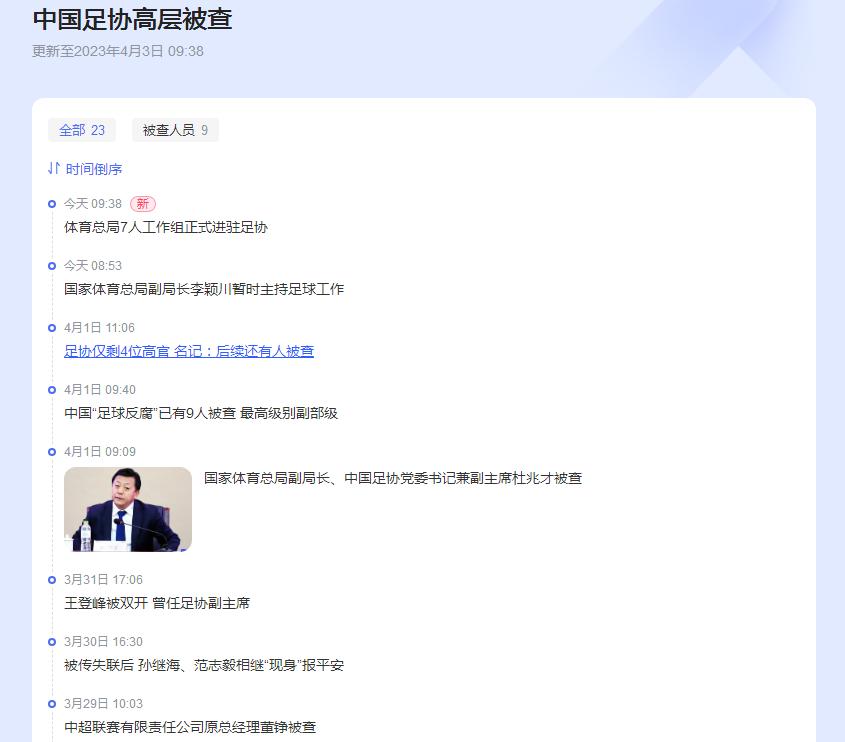Open 中超联赛有限责任公司原总经理董铮被查 entry
Image resolution: width=845 pixels, height=742 pixels.
click(190, 728)
